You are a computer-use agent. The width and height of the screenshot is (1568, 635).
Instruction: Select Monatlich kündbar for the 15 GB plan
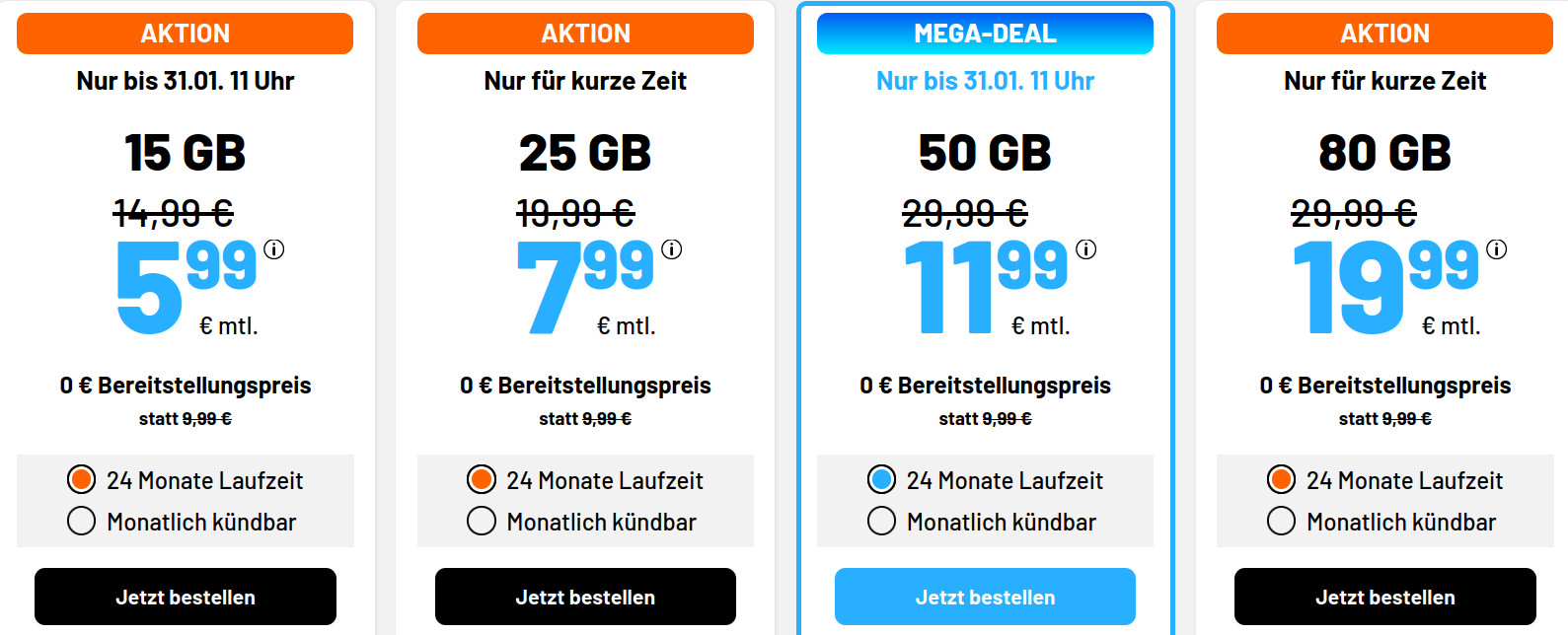tap(82, 522)
